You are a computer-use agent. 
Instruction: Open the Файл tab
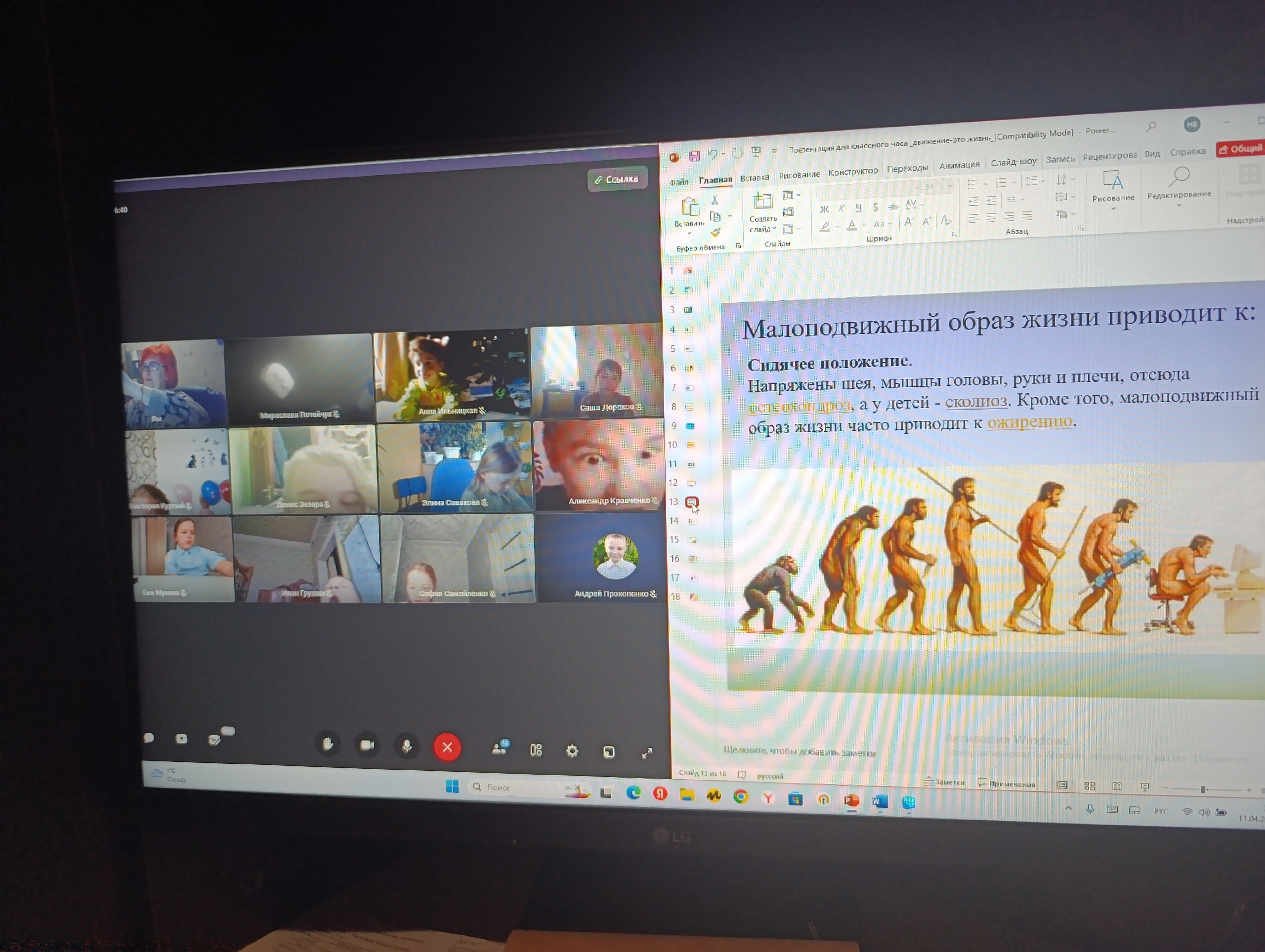[x=678, y=182]
